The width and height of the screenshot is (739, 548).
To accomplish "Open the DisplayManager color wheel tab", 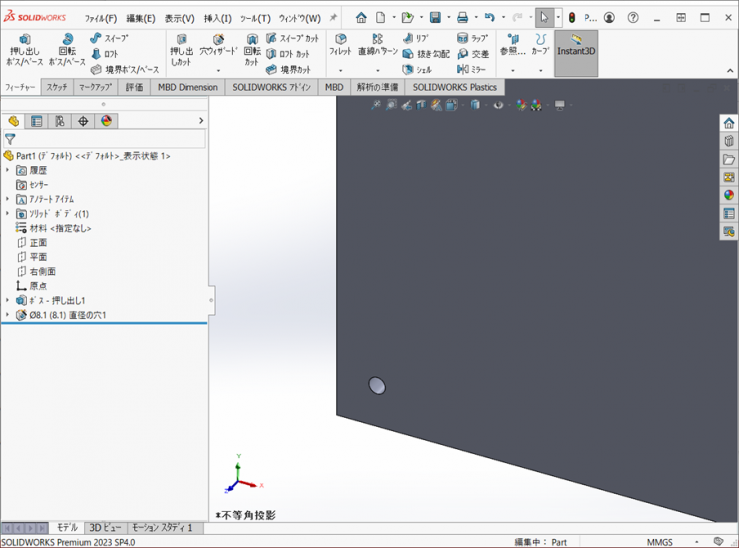I will point(106,121).
